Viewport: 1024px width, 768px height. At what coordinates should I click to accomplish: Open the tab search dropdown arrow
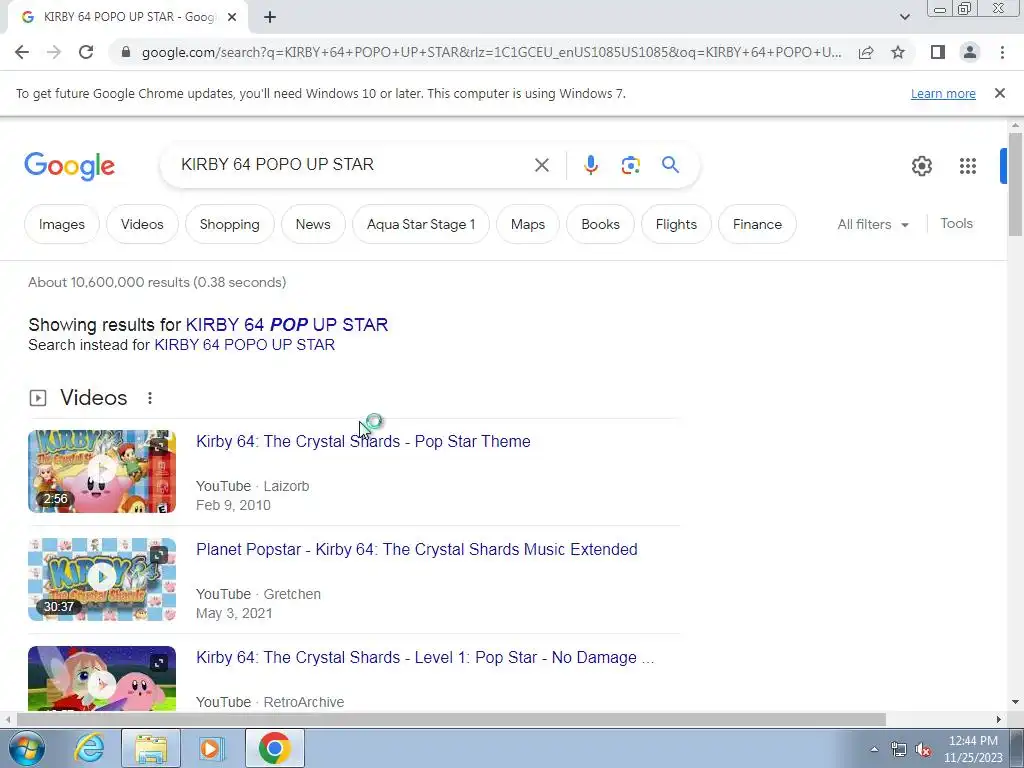(x=904, y=17)
